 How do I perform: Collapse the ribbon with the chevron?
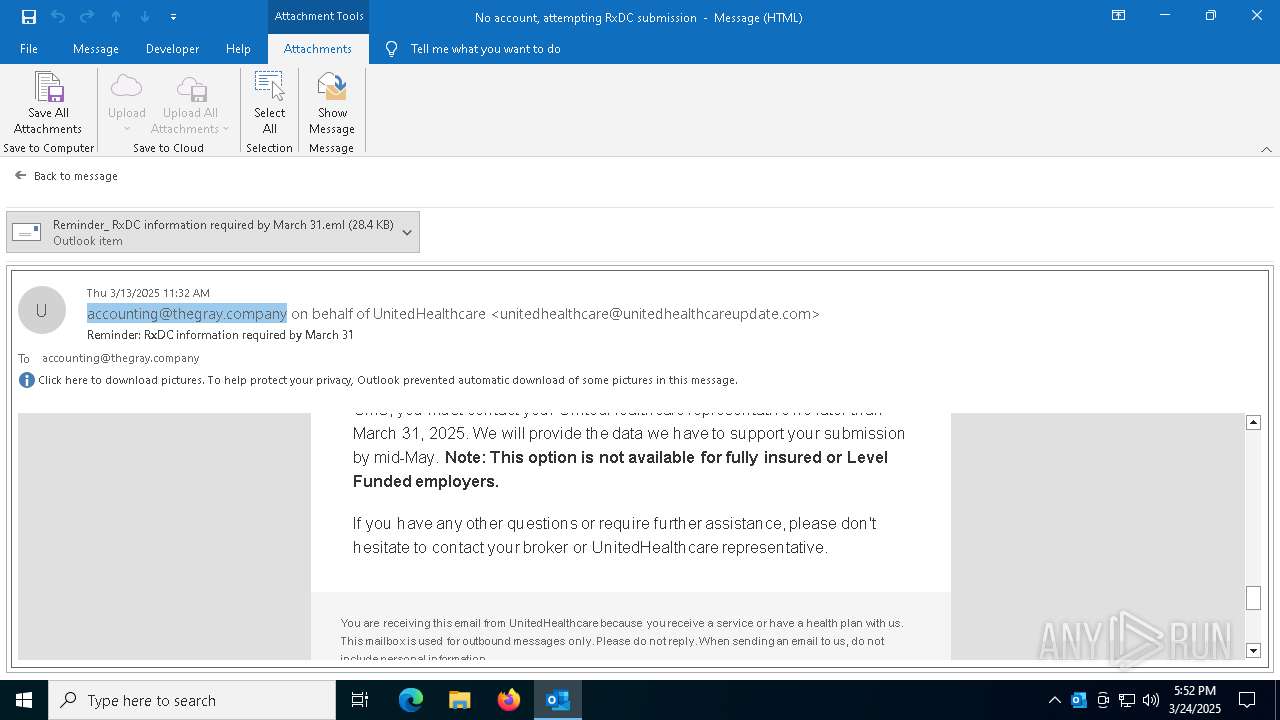1266,149
